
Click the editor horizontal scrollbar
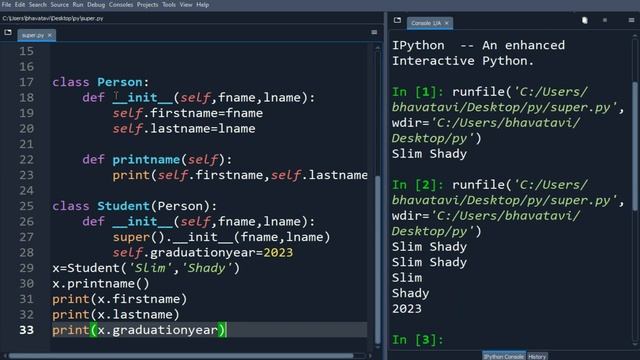(181, 356)
